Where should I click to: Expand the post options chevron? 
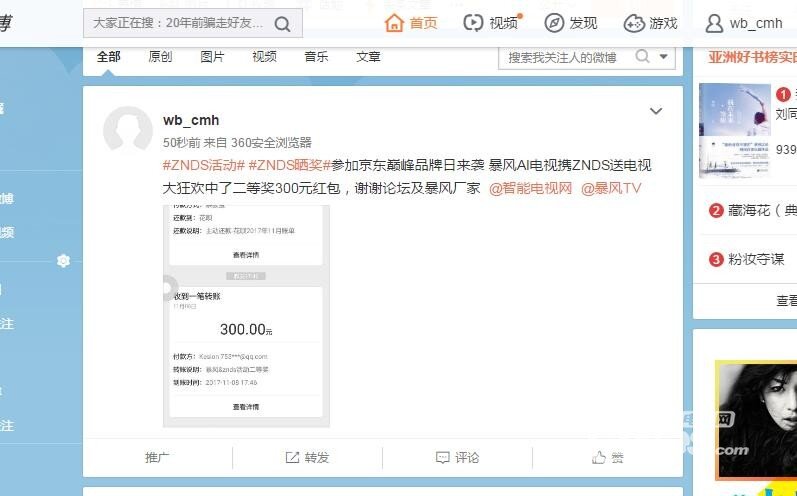pos(656,111)
